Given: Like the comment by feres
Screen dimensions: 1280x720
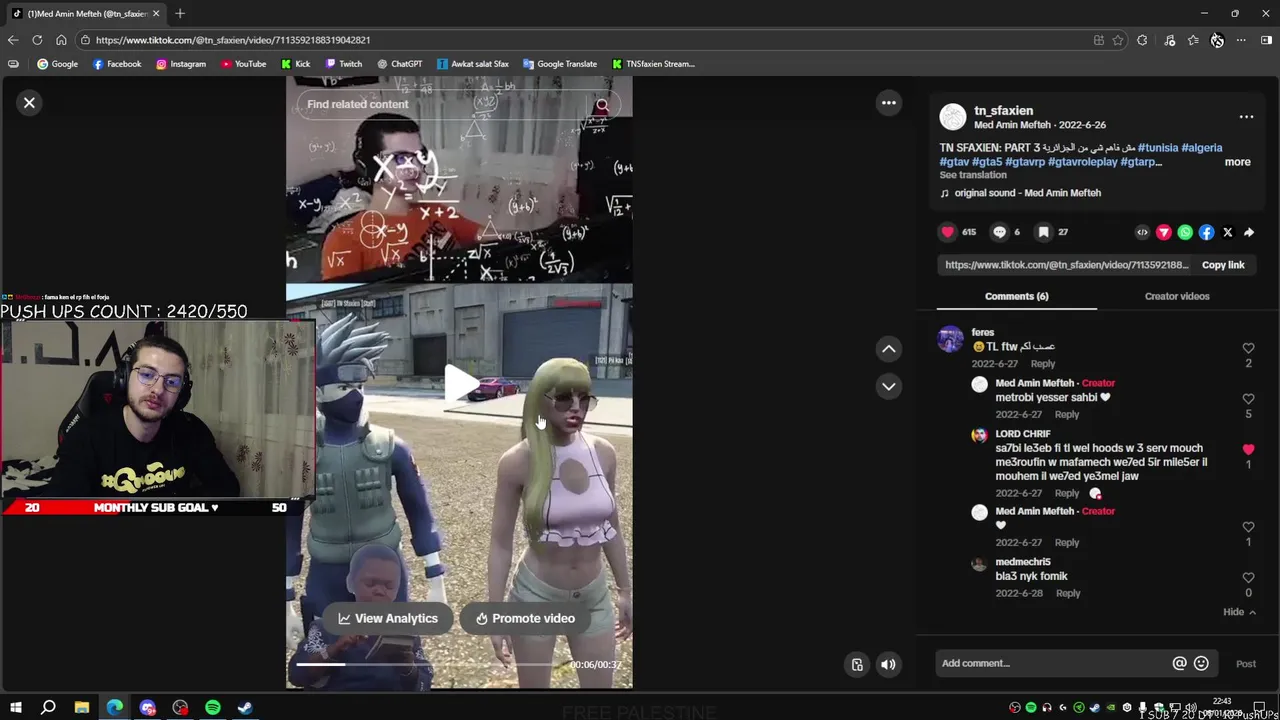Looking at the screenshot, I should pyautogui.click(x=1248, y=348).
